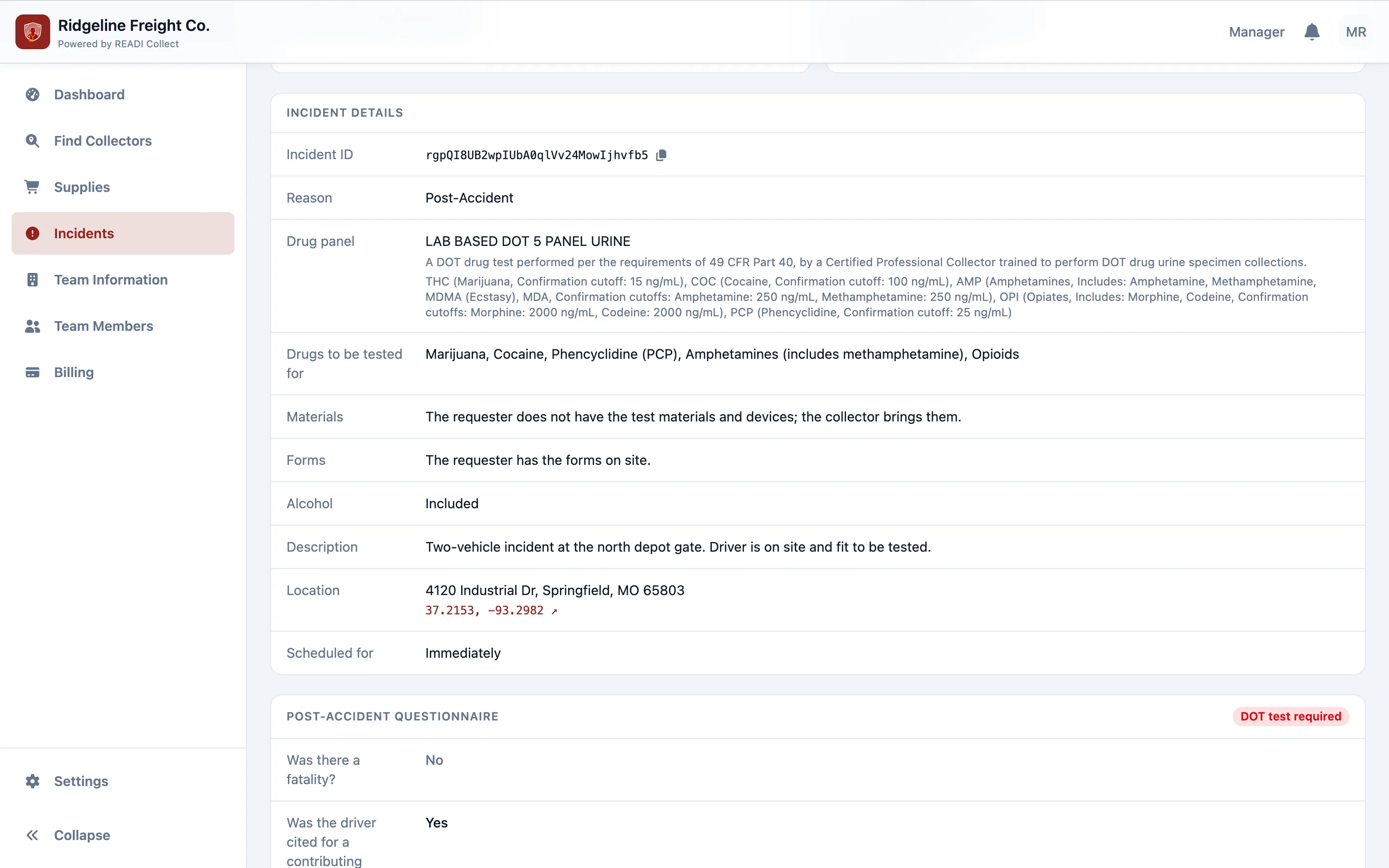Screen dimensions: 1389x868
Task: Open Settings from the sidebar
Action: 123,781
